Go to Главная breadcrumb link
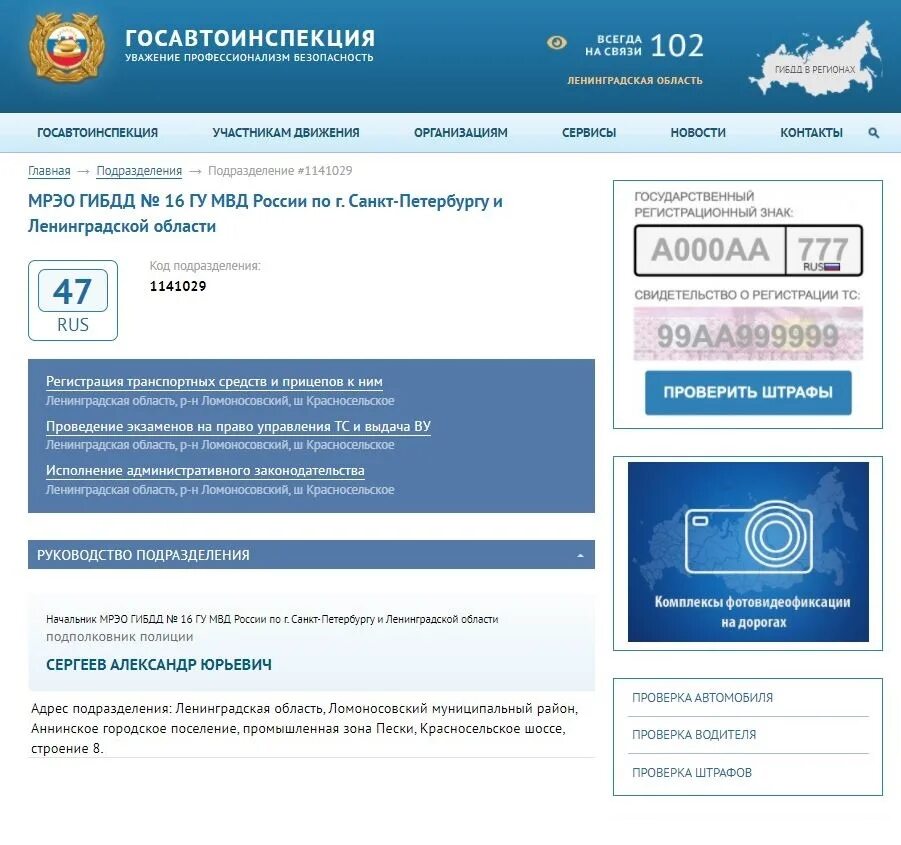The height and width of the screenshot is (845, 901). coord(49,171)
